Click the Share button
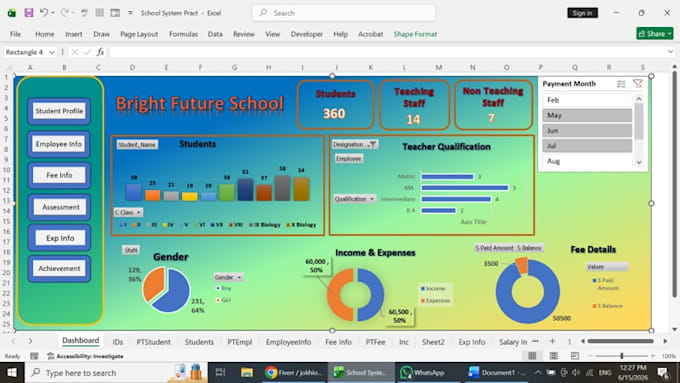This screenshot has width=680, height=383. pyautogui.click(x=655, y=33)
